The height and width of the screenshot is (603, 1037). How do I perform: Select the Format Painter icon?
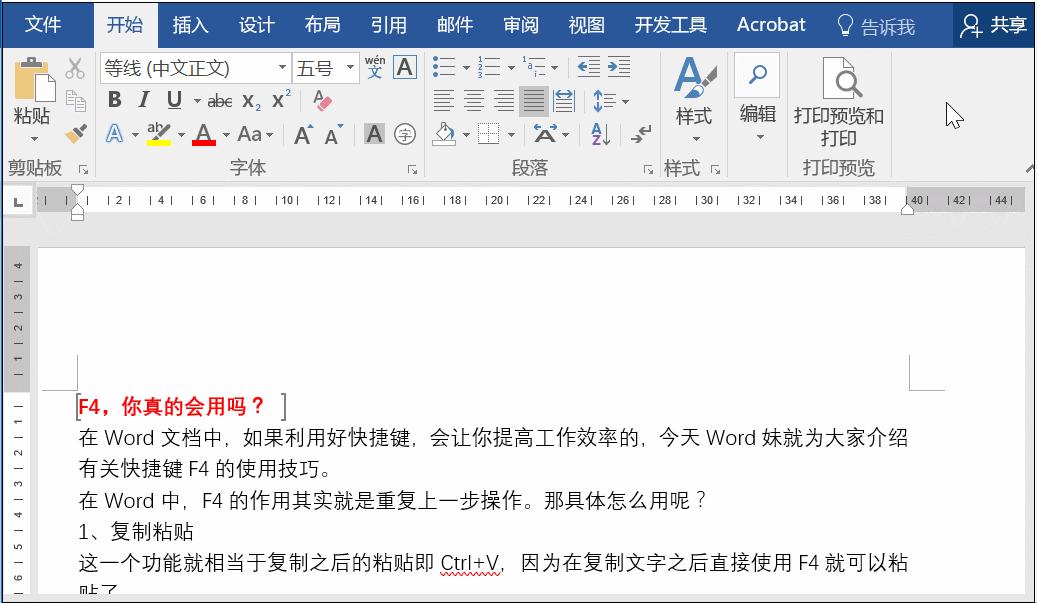tap(74, 130)
